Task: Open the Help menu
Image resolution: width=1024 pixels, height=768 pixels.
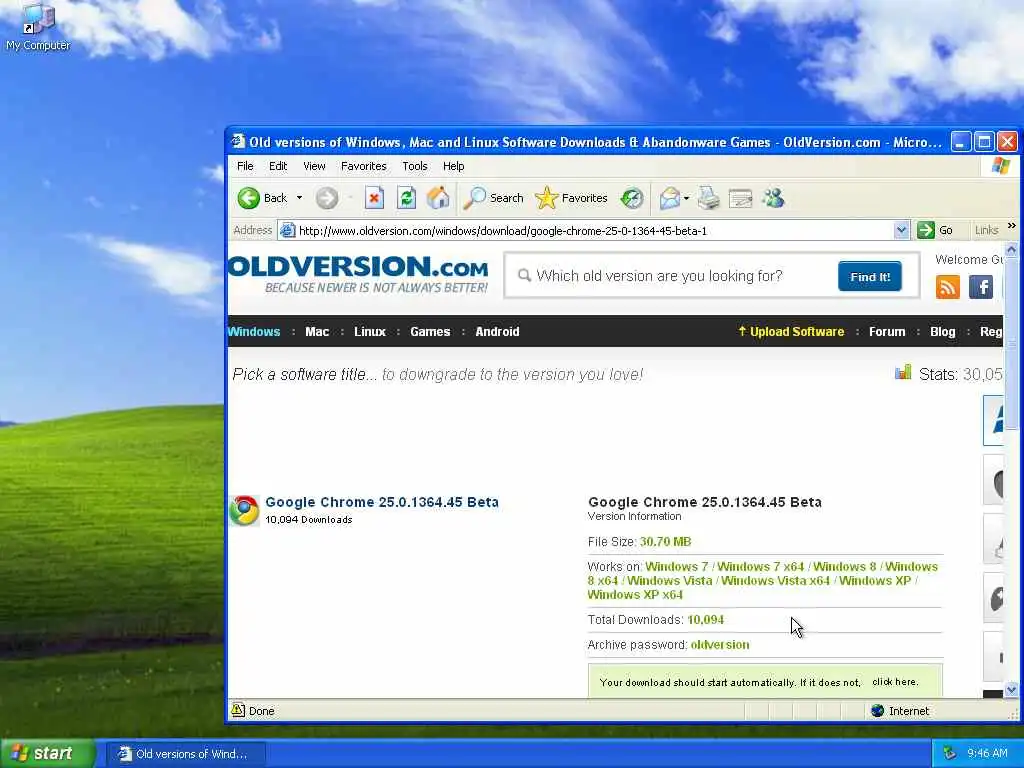Action: (453, 166)
